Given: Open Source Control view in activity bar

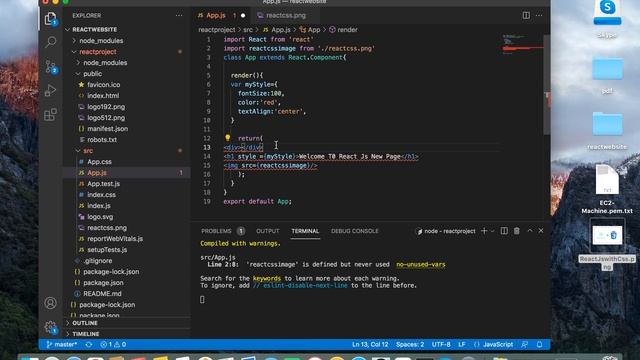Looking at the screenshot, I should click(x=51, y=66).
